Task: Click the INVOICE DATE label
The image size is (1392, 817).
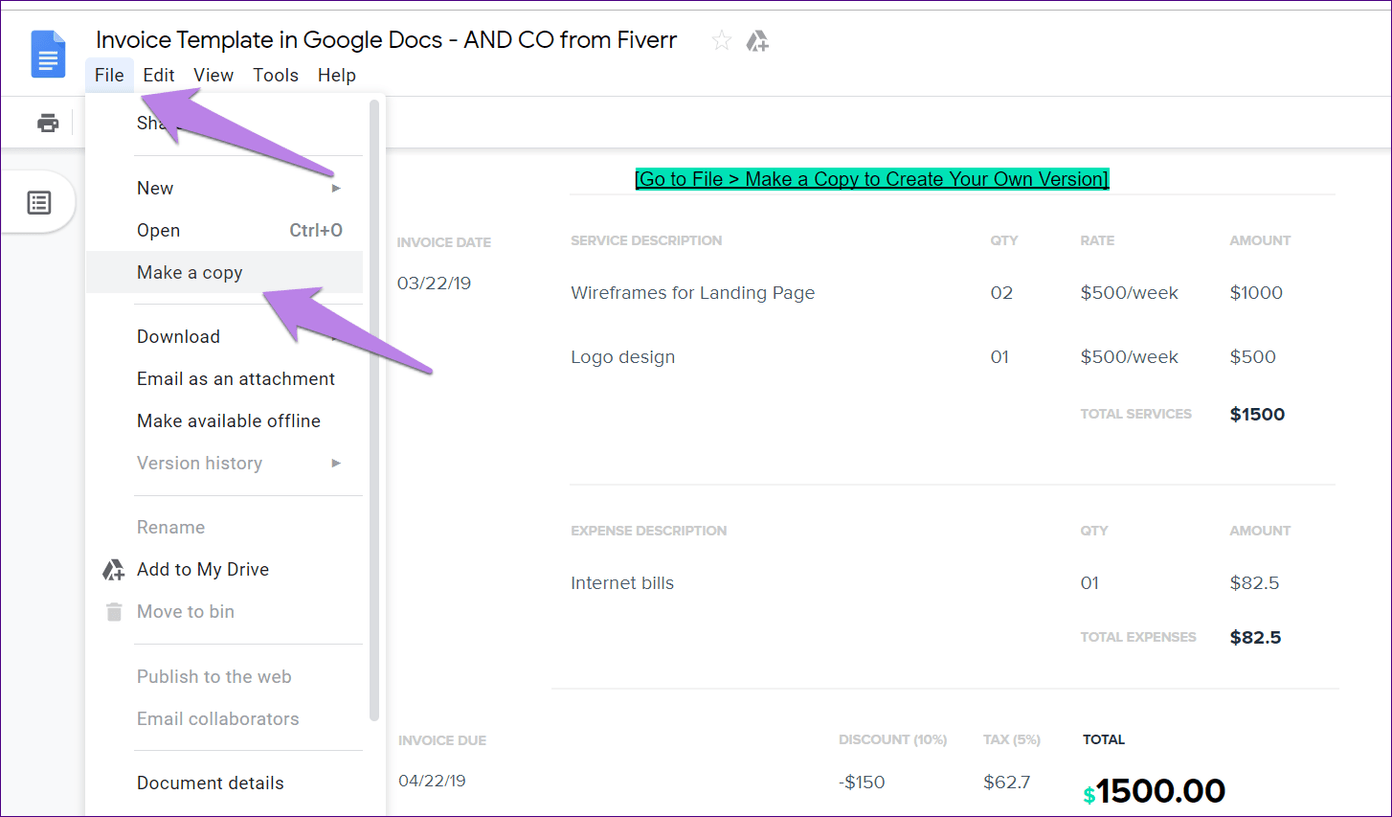Action: point(444,243)
